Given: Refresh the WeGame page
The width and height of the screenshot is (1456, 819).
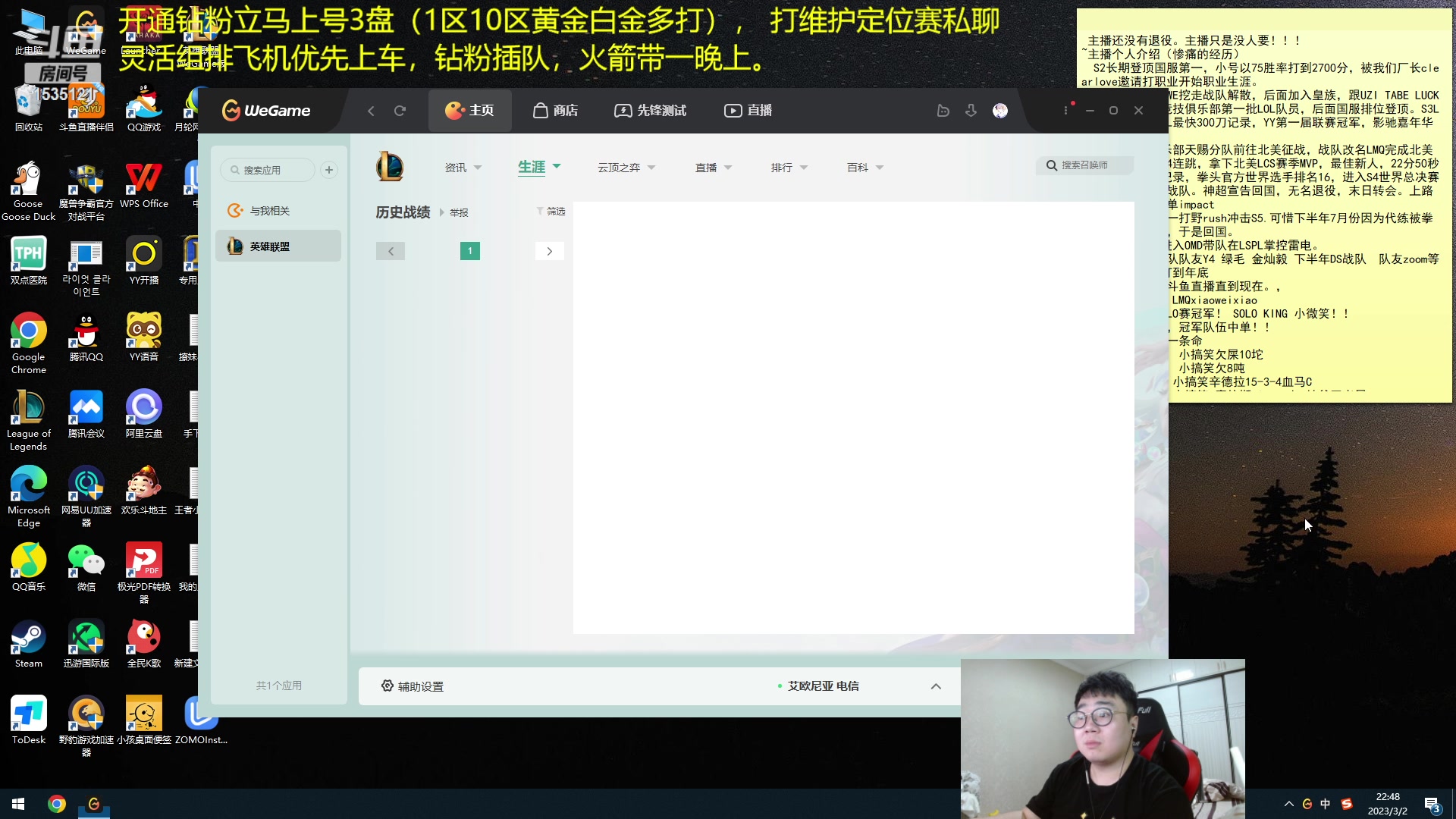Looking at the screenshot, I should point(400,111).
